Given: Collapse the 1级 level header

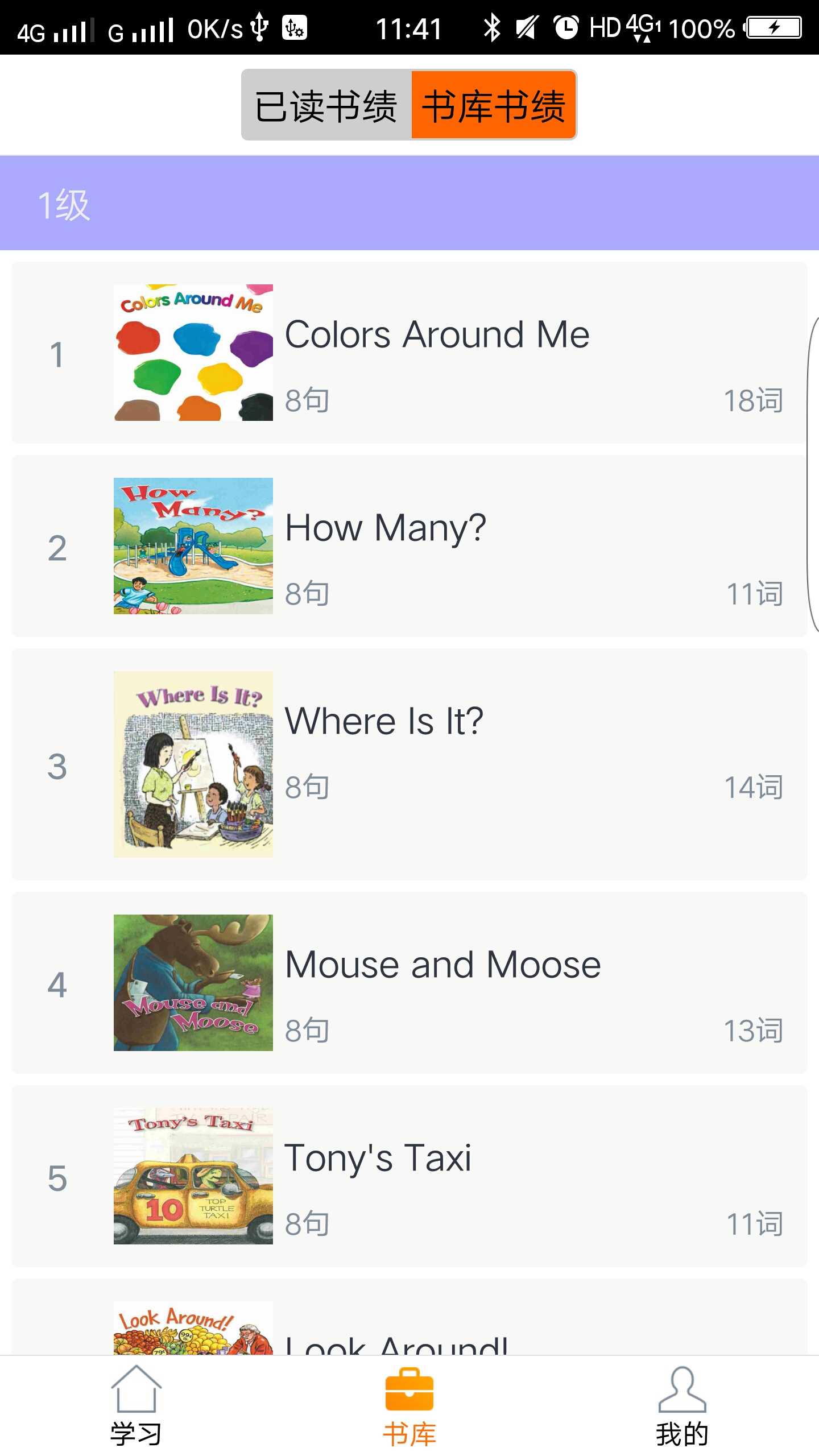Looking at the screenshot, I should tap(409, 203).
